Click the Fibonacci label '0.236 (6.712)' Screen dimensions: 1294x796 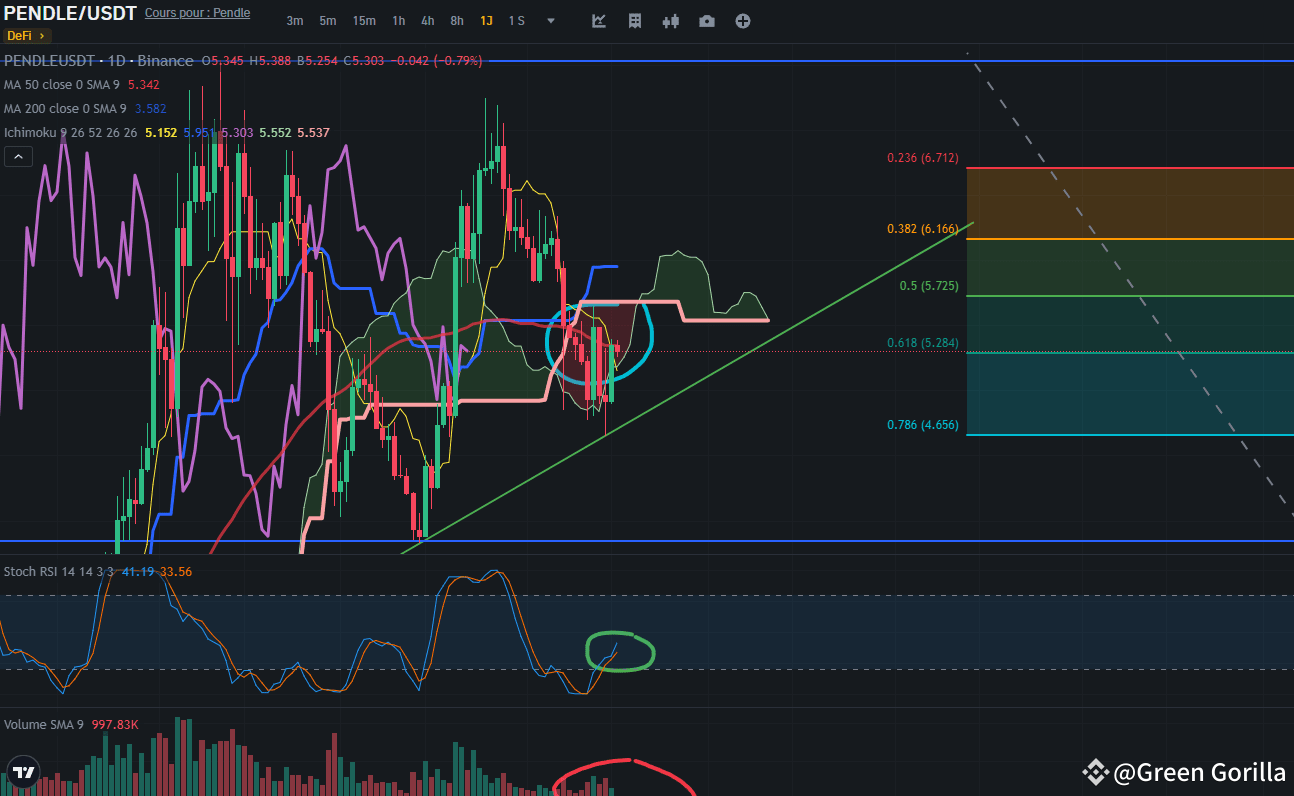click(x=922, y=158)
